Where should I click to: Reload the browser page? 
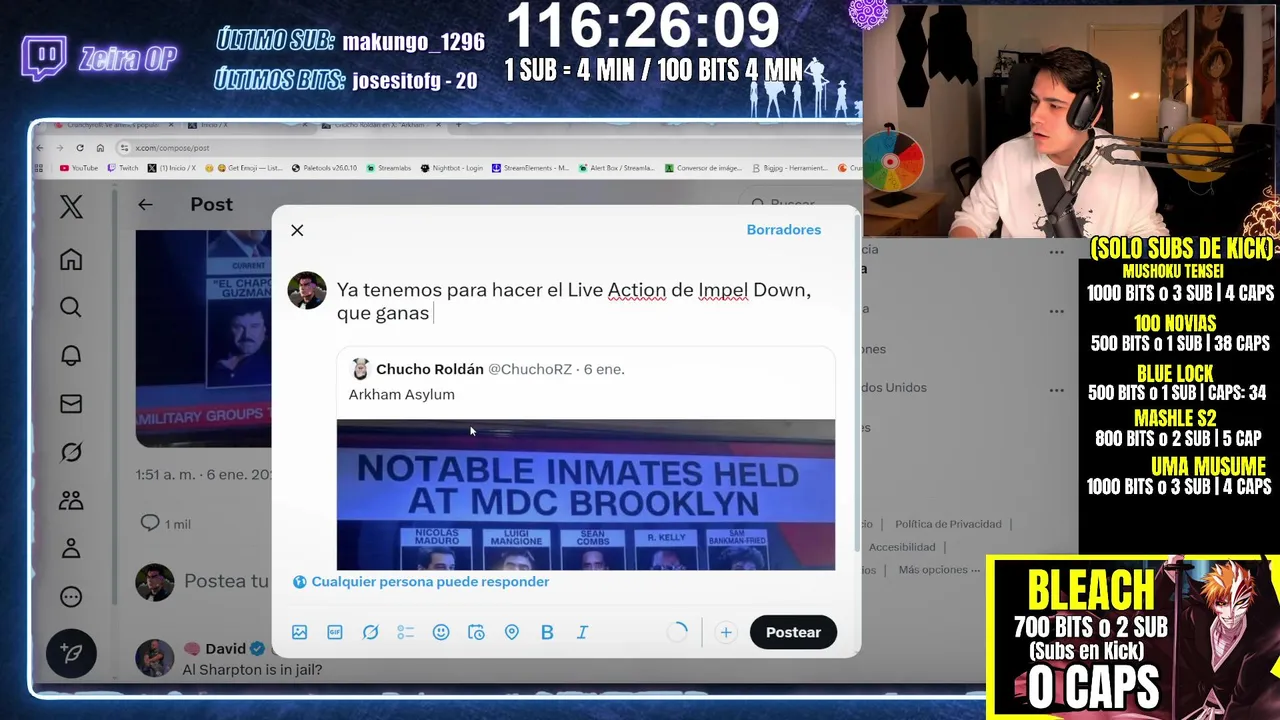81,148
